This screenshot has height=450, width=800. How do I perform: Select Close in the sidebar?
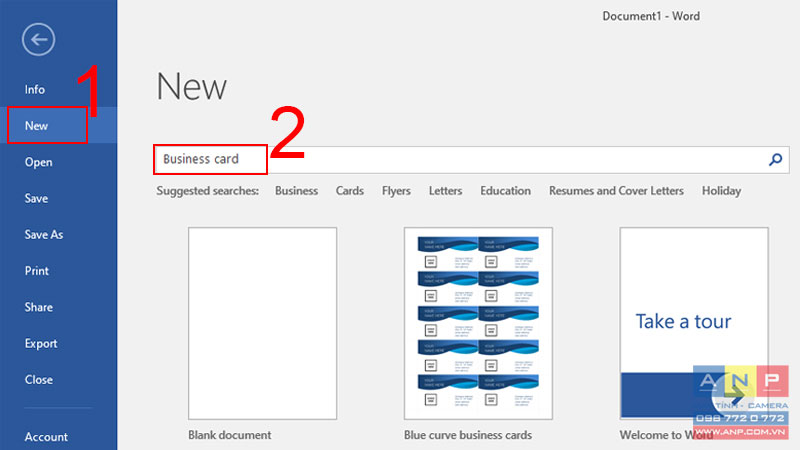click(x=39, y=380)
